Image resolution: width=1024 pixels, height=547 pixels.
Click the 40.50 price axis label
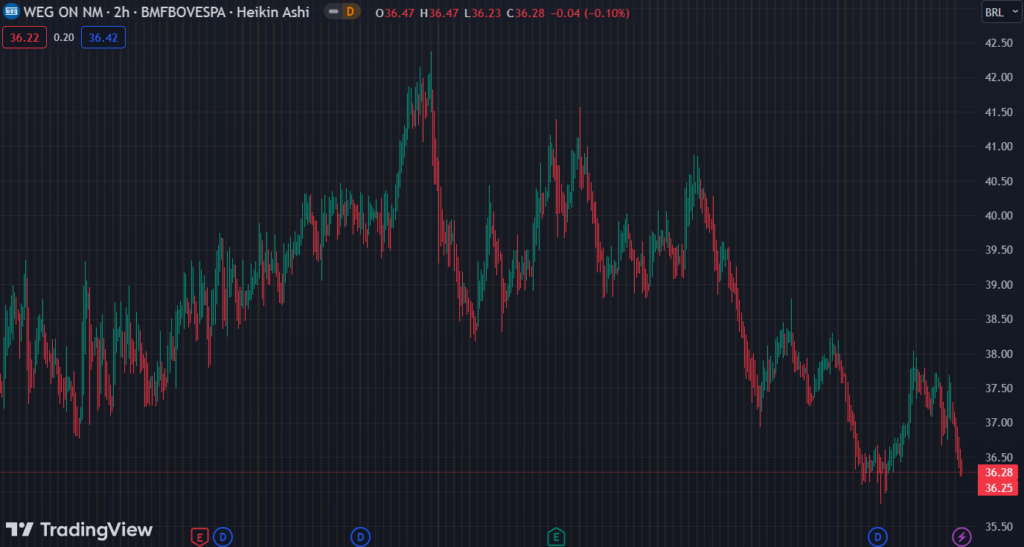pos(999,181)
